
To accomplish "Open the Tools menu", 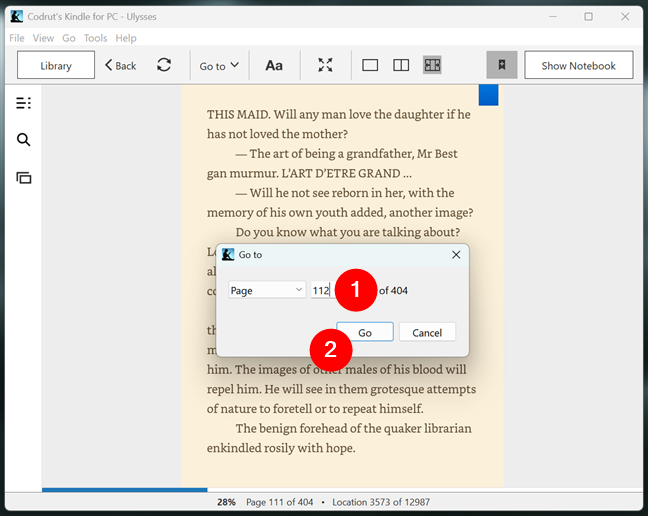I will [95, 38].
